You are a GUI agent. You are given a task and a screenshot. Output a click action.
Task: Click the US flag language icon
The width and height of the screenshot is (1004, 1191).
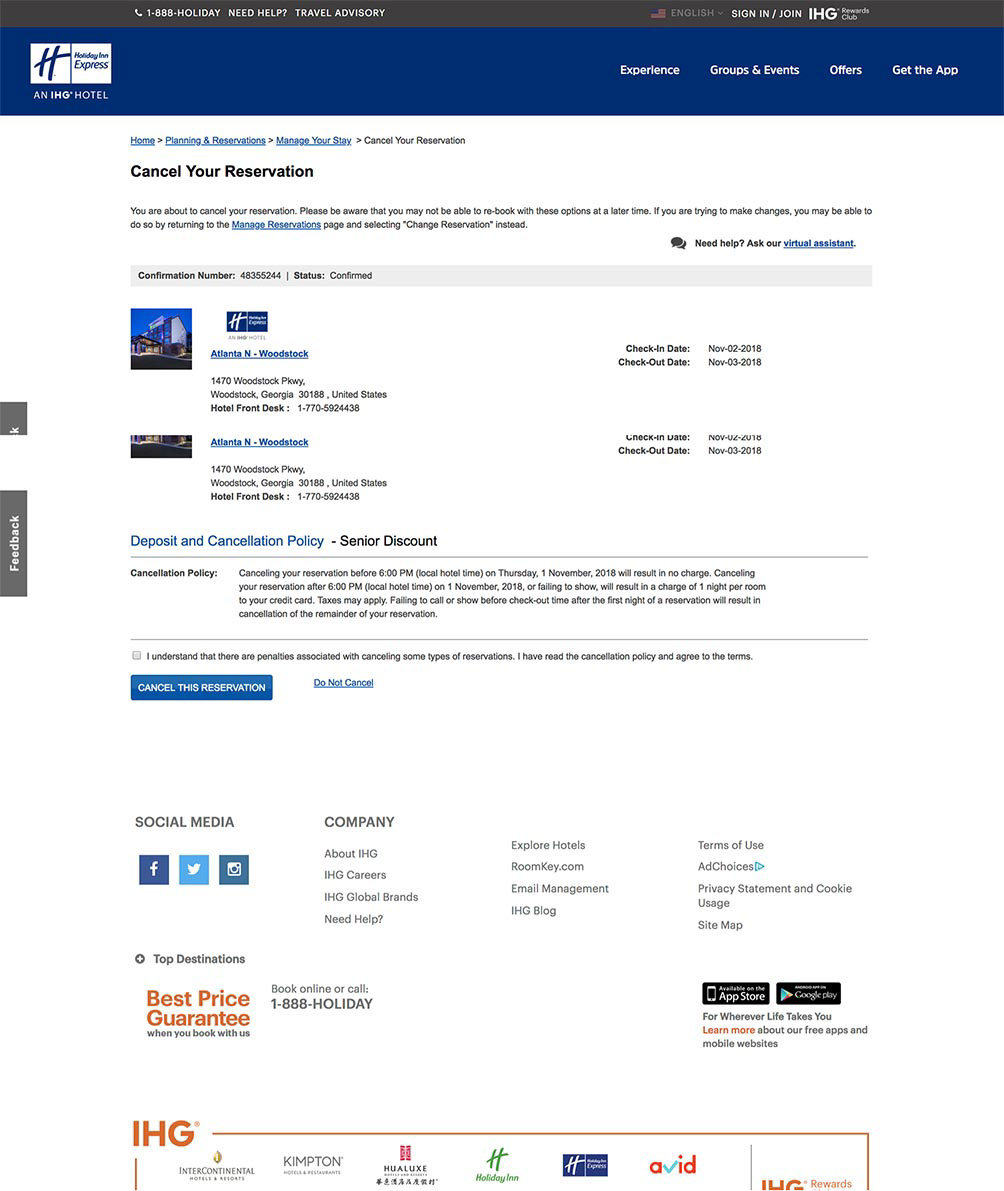[x=658, y=13]
